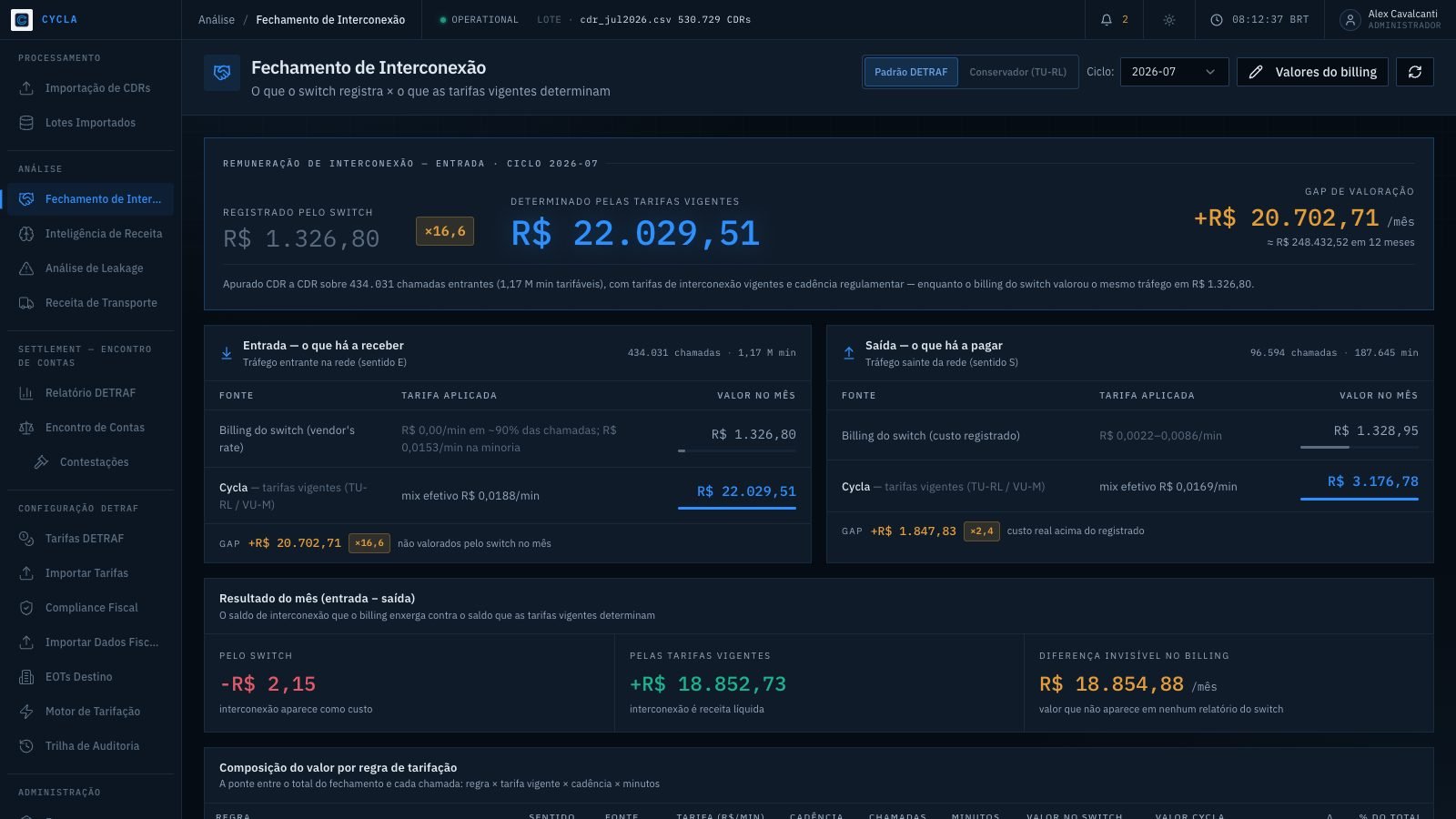The image size is (1456, 819).
Task: Click the Importar Dados Fisc... upload icon
Action: [26, 642]
